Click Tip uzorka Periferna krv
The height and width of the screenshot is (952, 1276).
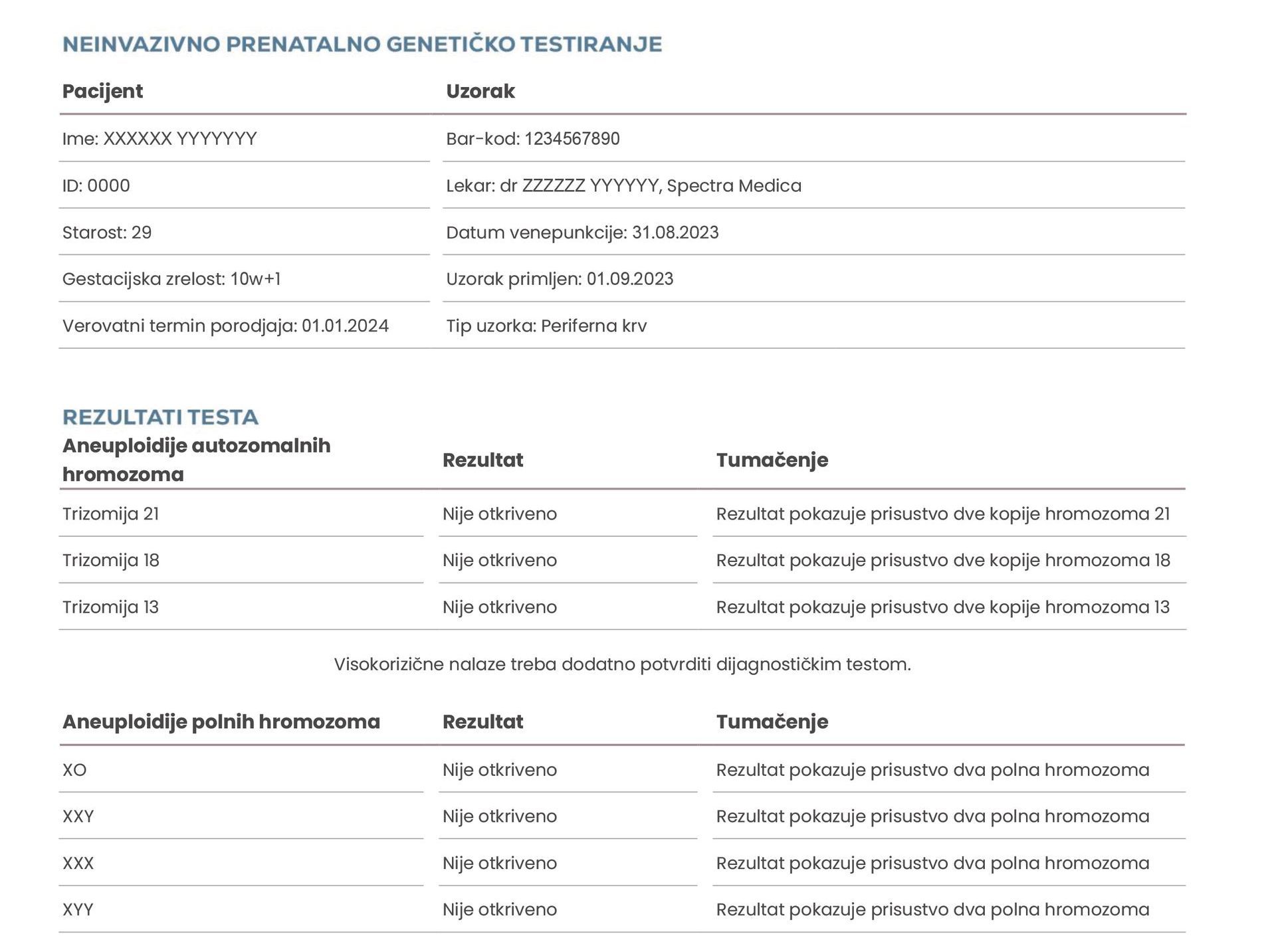coord(546,326)
